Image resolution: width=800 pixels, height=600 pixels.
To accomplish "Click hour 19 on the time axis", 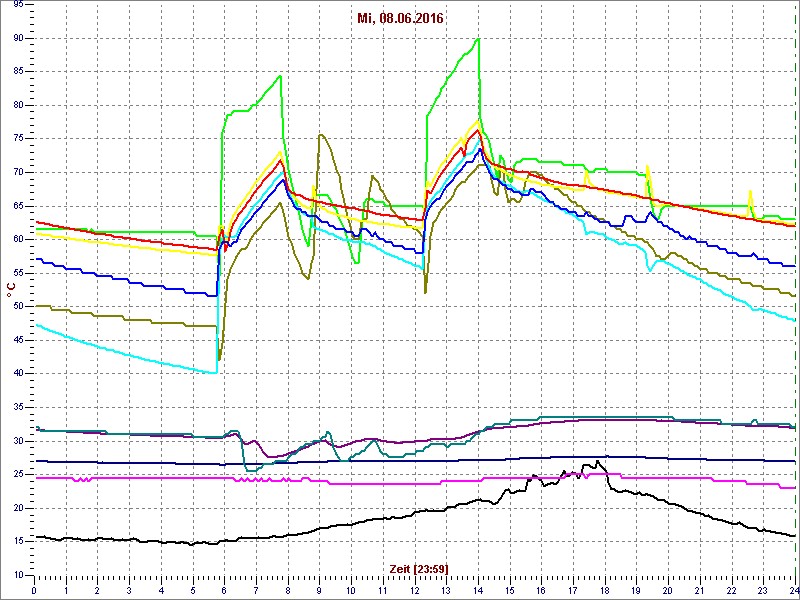I will [x=636, y=591].
